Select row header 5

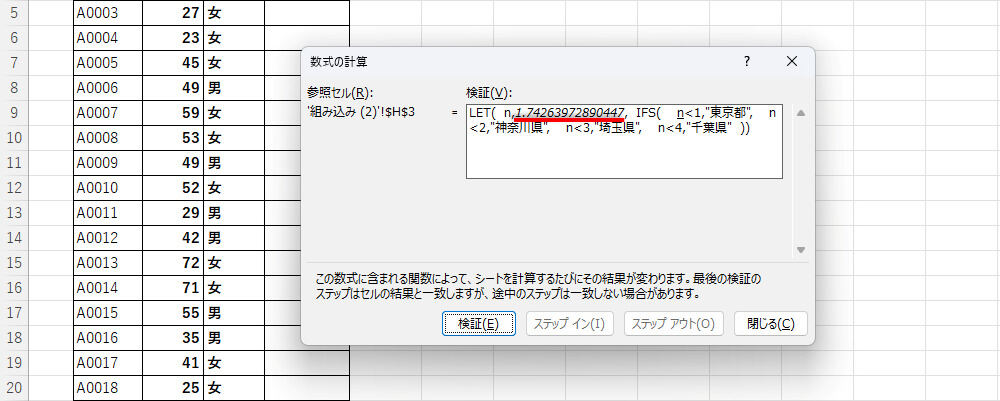14,12
